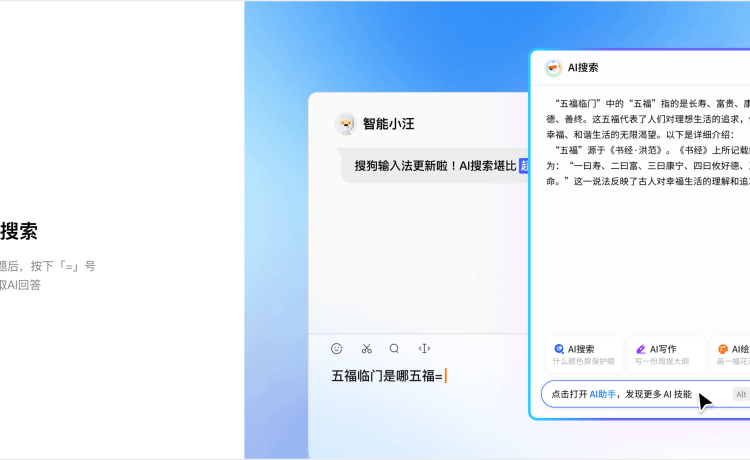Click into the 五福临门是哪五福= text field

419,376
